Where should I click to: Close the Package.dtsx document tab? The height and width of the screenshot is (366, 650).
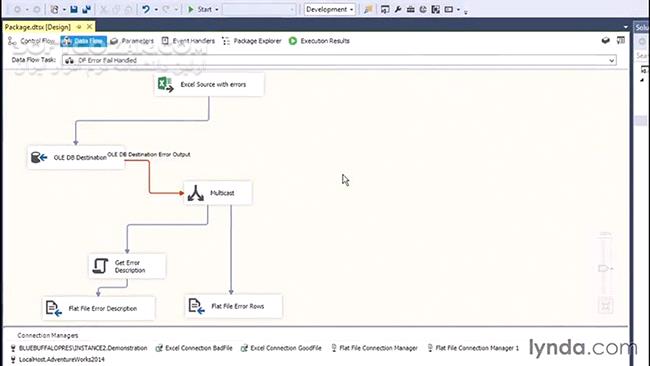[89, 27]
